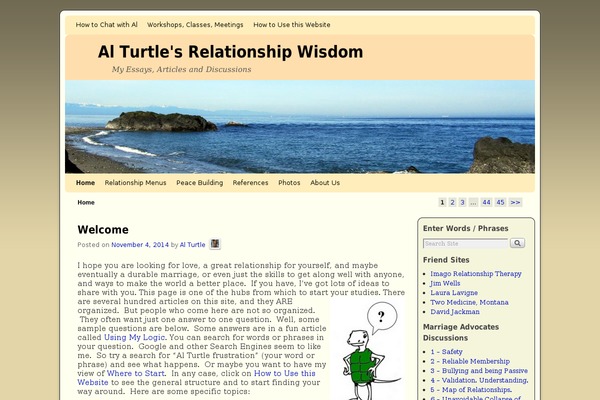Open the Where to Start link
The width and height of the screenshot is (600, 400).
(x=136, y=374)
